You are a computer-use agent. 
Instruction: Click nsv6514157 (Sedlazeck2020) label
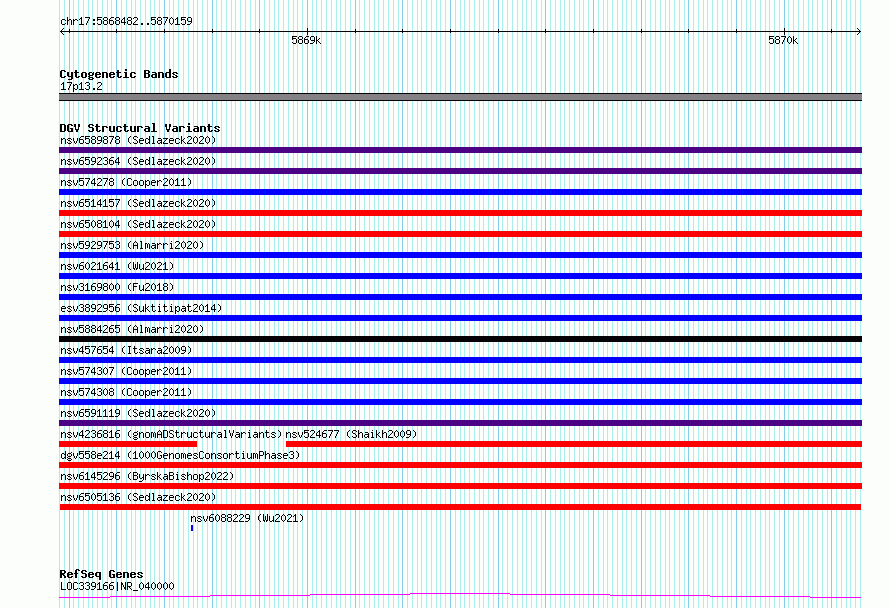click(138, 203)
